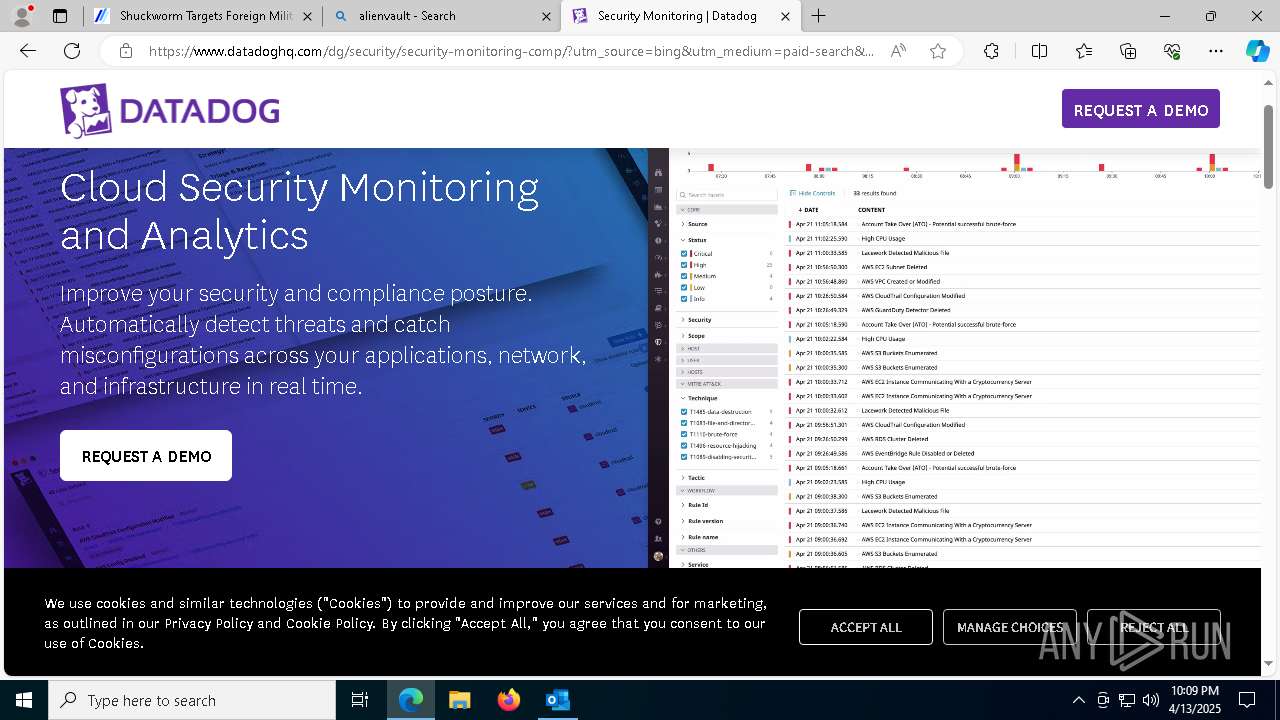1280x720 pixels.
Task: Open Edge Settings and more menu
Action: point(1216,51)
